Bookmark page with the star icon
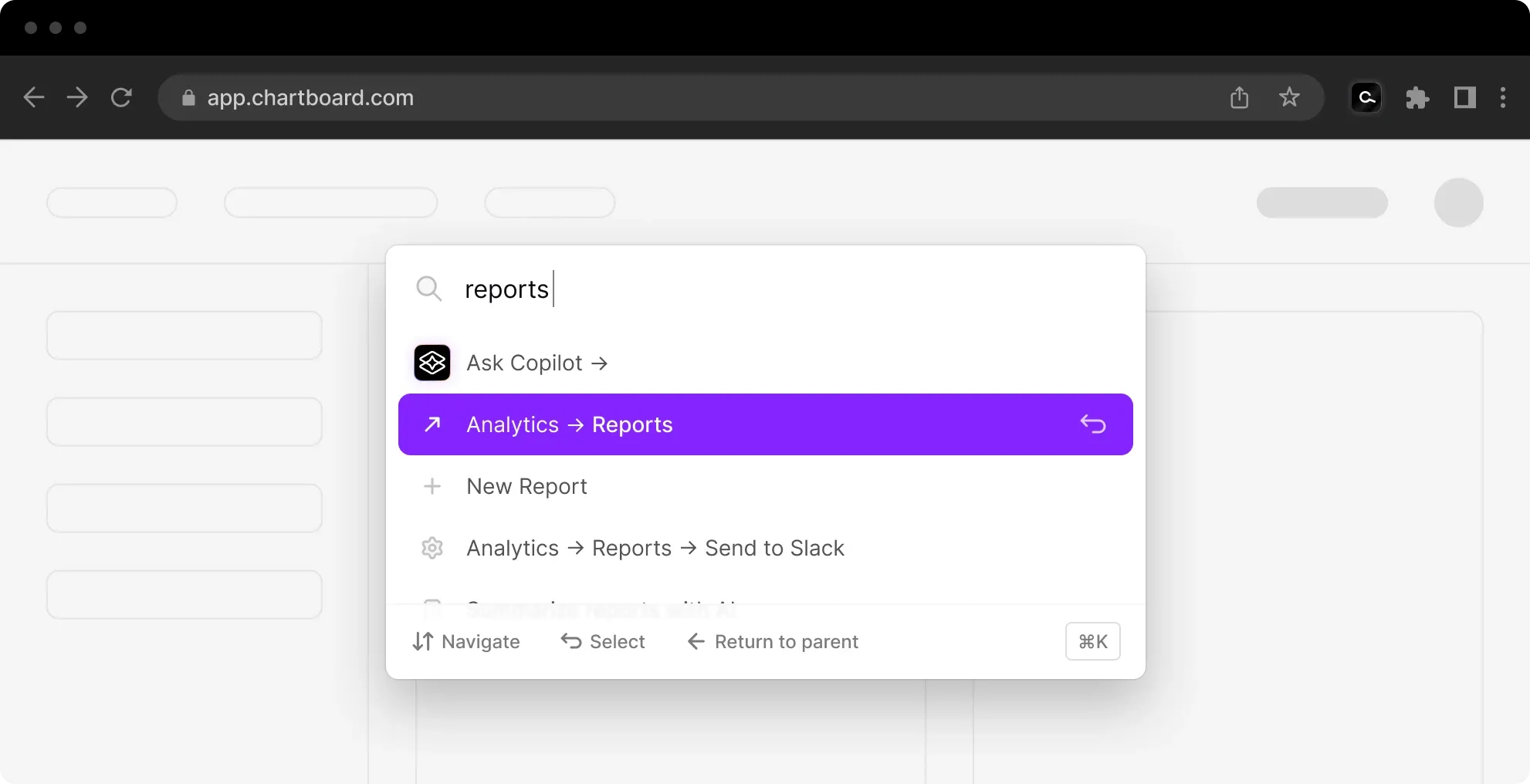The image size is (1530, 784). pos(1289,97)
